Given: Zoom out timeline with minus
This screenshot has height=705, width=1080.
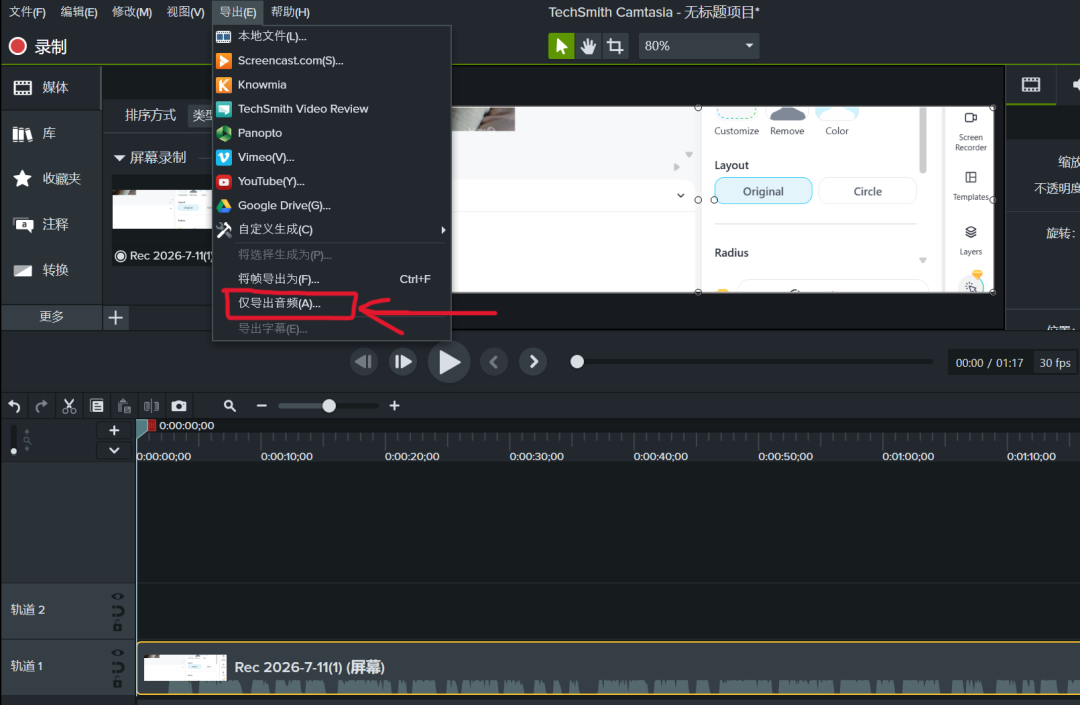Looking at the screenshot, I should coord(262,406).
